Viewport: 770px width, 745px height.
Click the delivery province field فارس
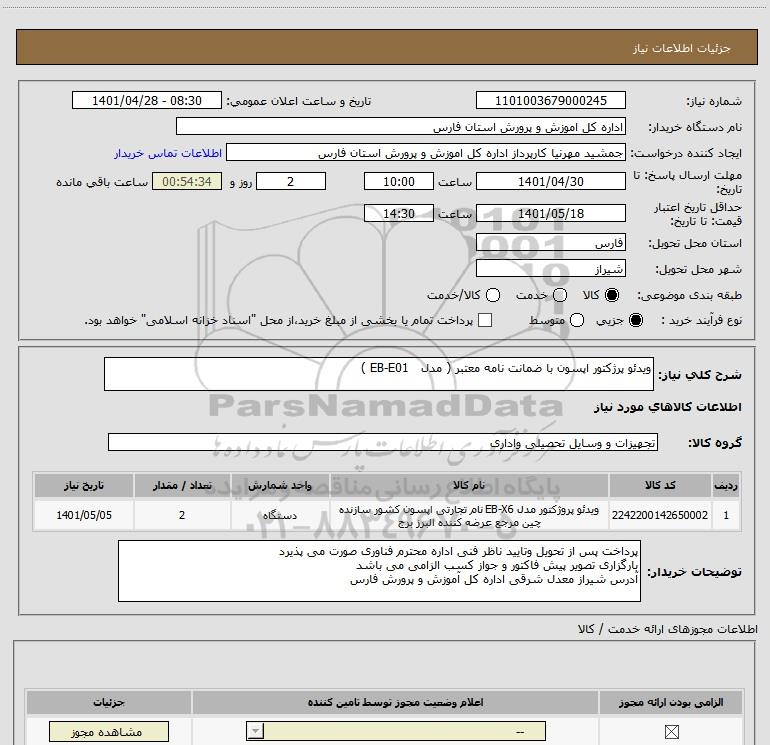coord(550,243)
